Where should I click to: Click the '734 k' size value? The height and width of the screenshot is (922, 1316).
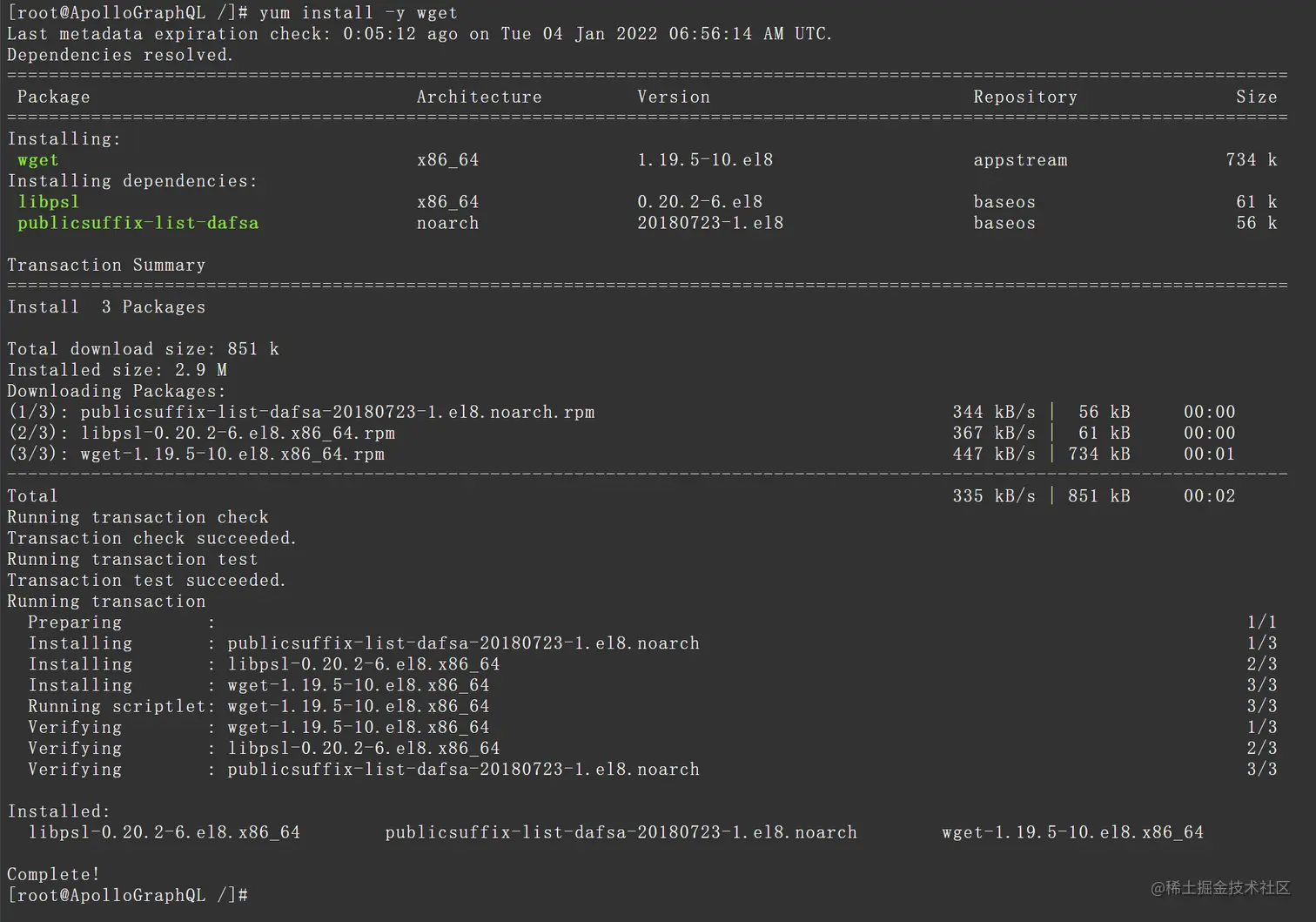[1252, 160]
